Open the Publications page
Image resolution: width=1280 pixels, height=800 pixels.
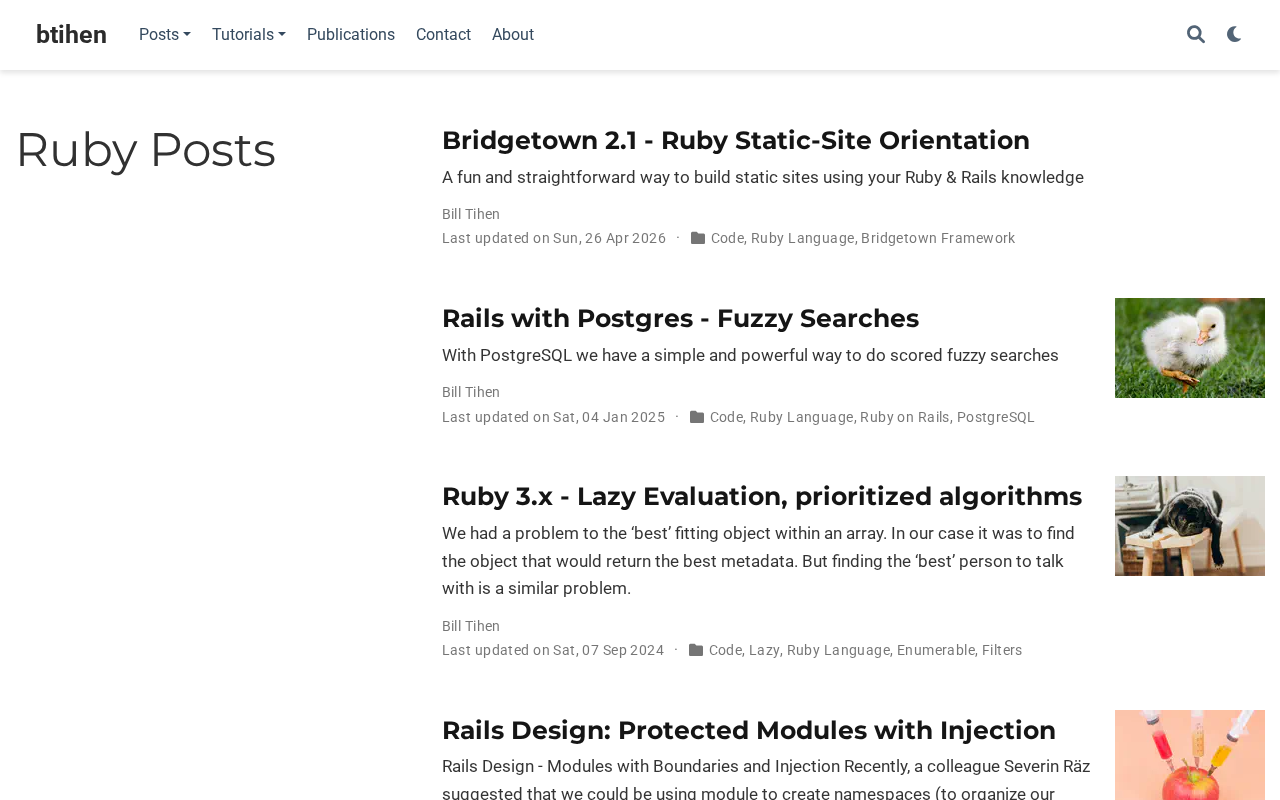[x=351, y=35]
